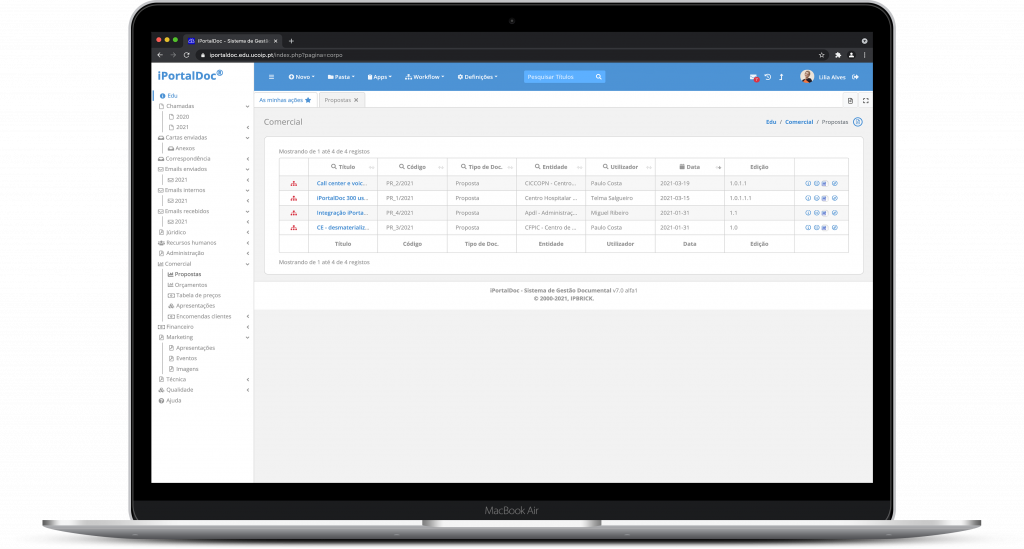1024x549 pixels.
Task: Open the messages envelope notification icon
Action: [754, 78]
